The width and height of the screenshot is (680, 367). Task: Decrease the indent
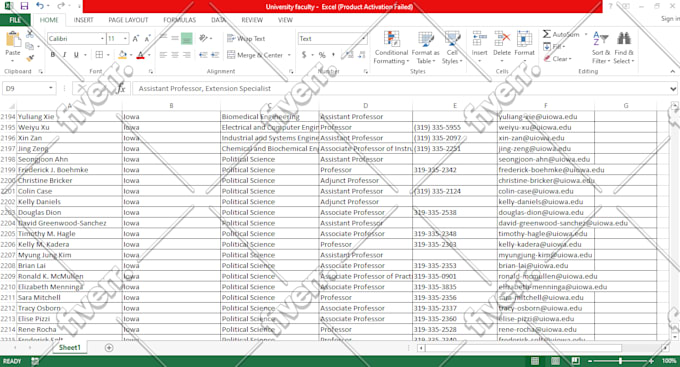(x=203, y=55)
